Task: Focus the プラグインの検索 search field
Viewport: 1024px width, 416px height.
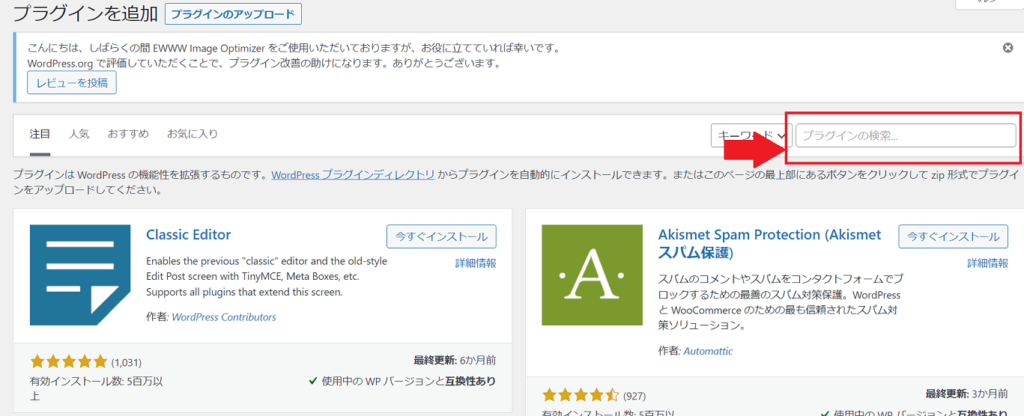Action: (905, 136)
